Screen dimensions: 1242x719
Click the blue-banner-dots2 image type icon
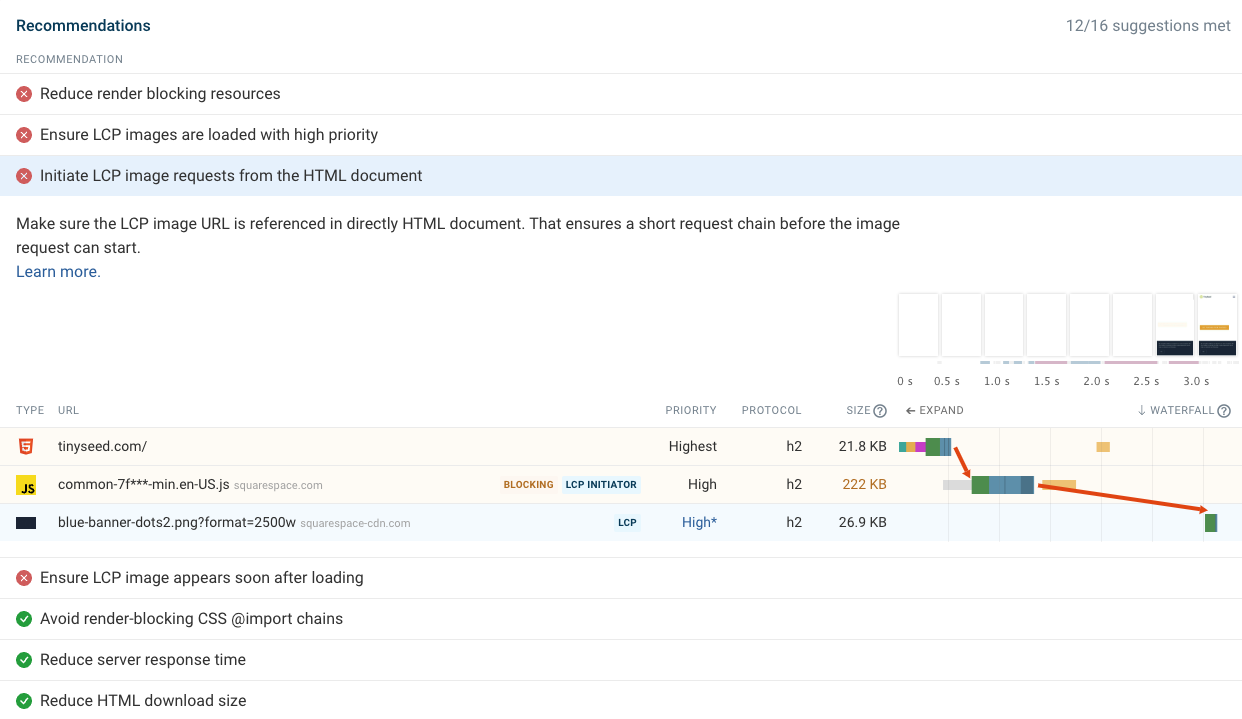pyautogui.click(x=26, y=523)
